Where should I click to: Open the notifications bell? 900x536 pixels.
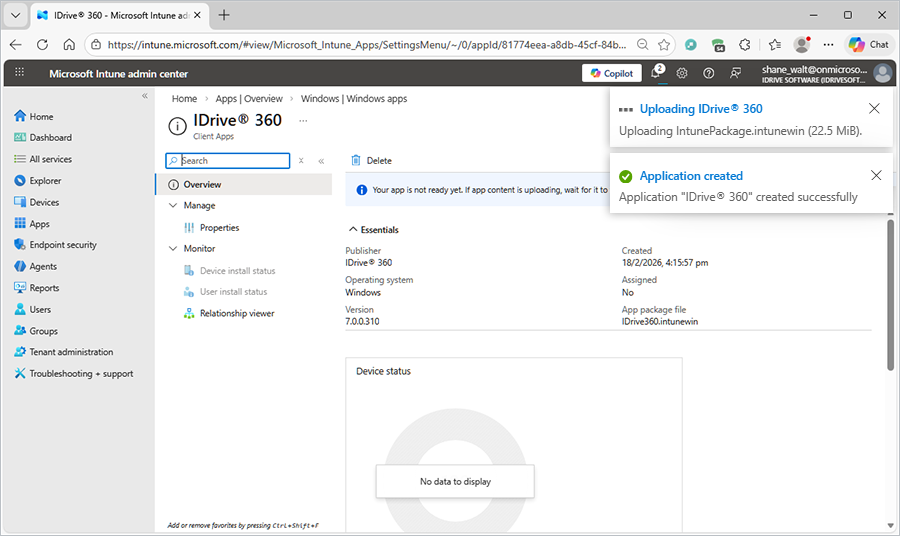(656, 73)
